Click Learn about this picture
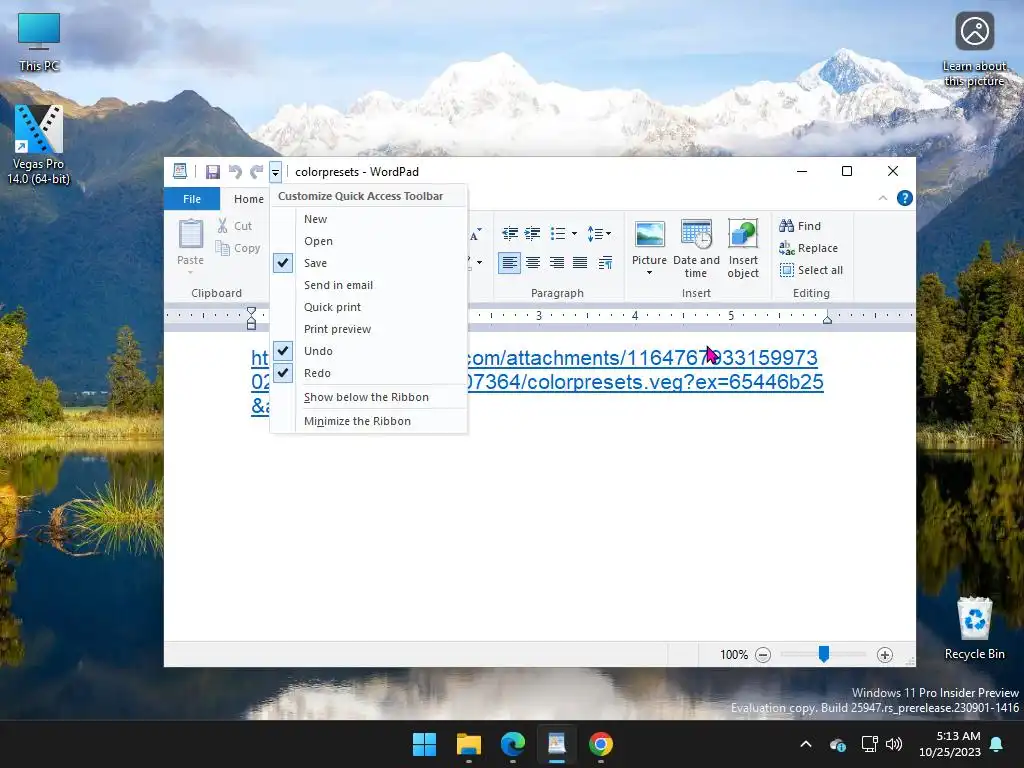1024x768 pixels. click(974, 50)
